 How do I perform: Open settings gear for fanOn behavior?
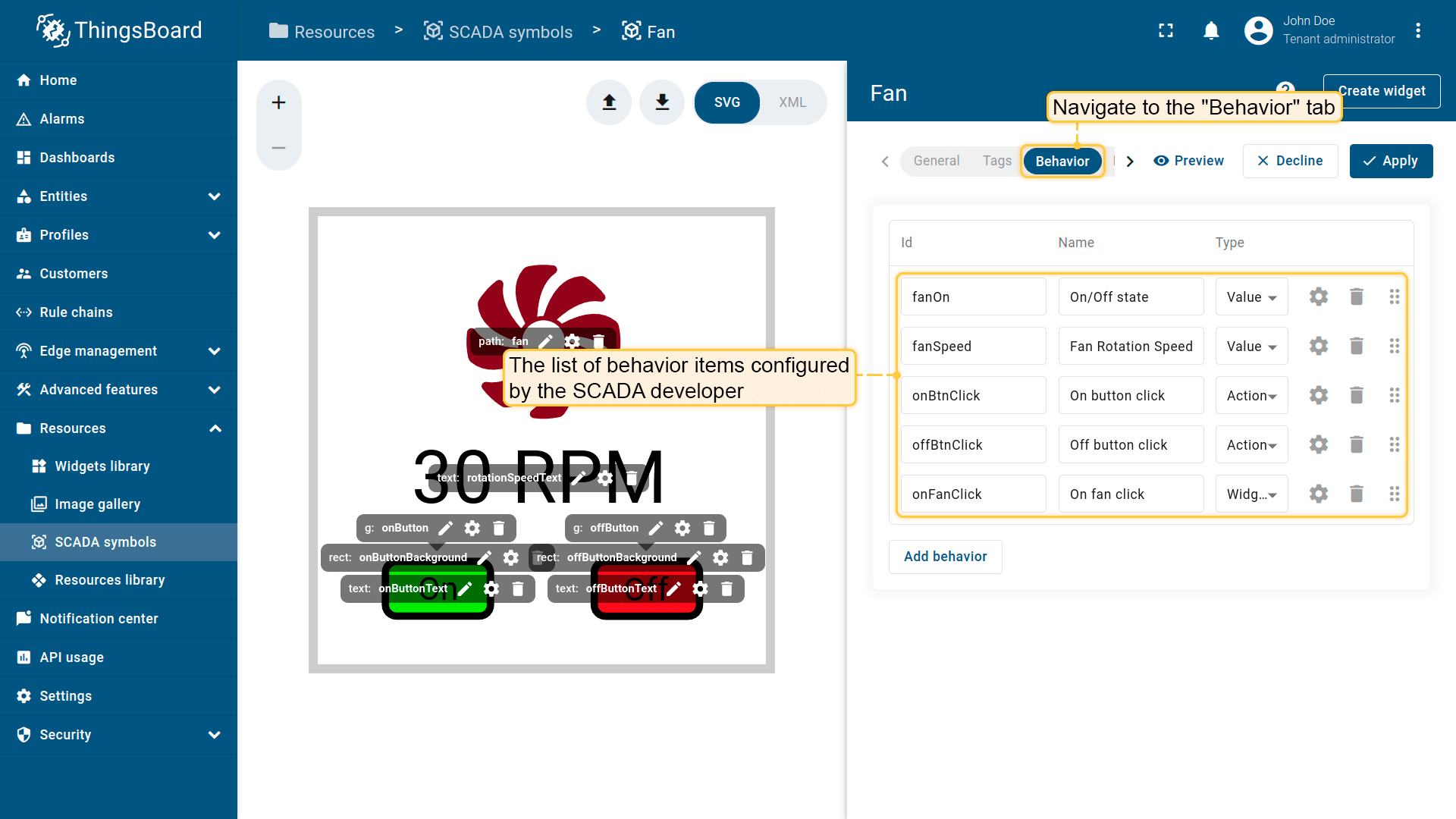1319,297
